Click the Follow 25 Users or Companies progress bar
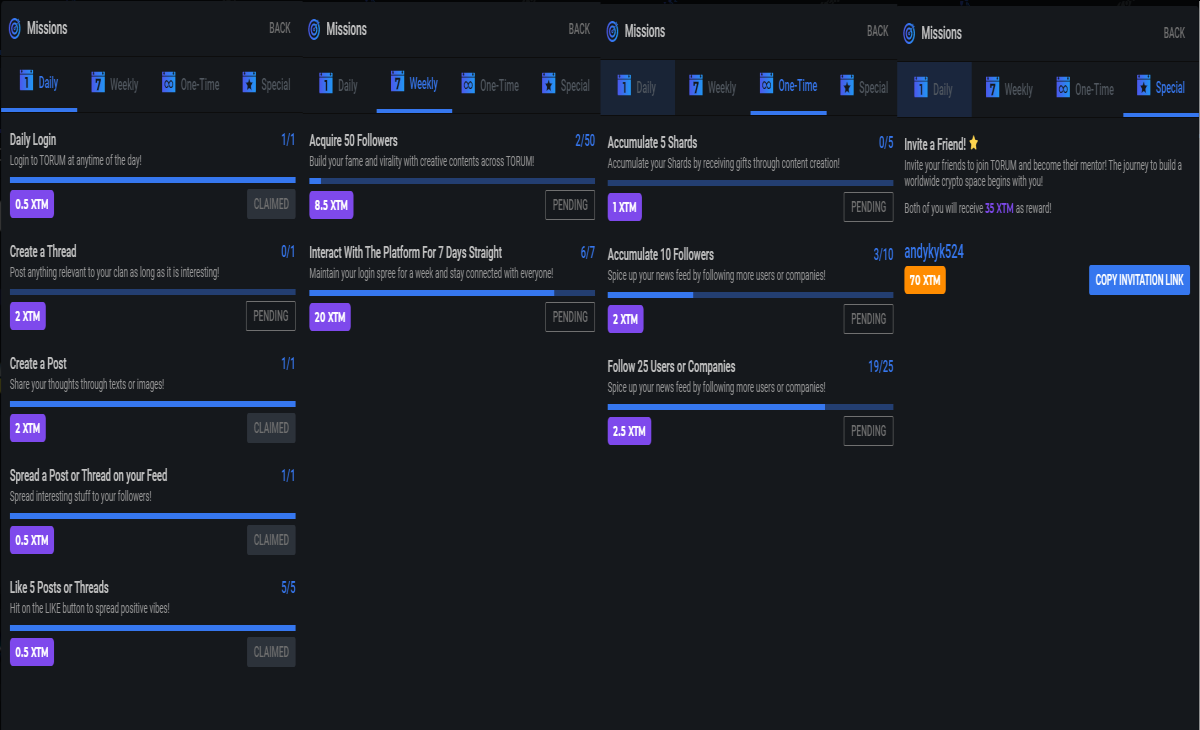 [x=751, y=407]
